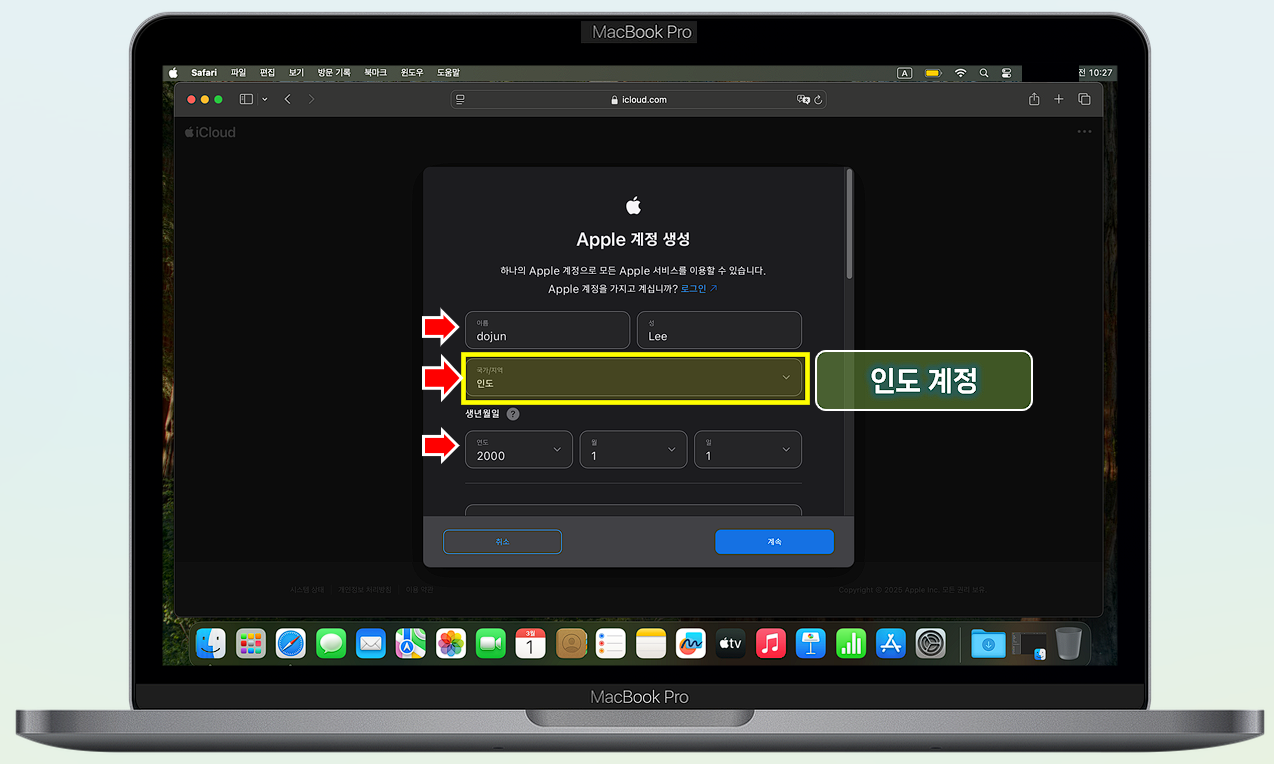Click Safari Share icon in toolbar
The height and width of the screenshot is (764, 1274).
[1034, 99]
